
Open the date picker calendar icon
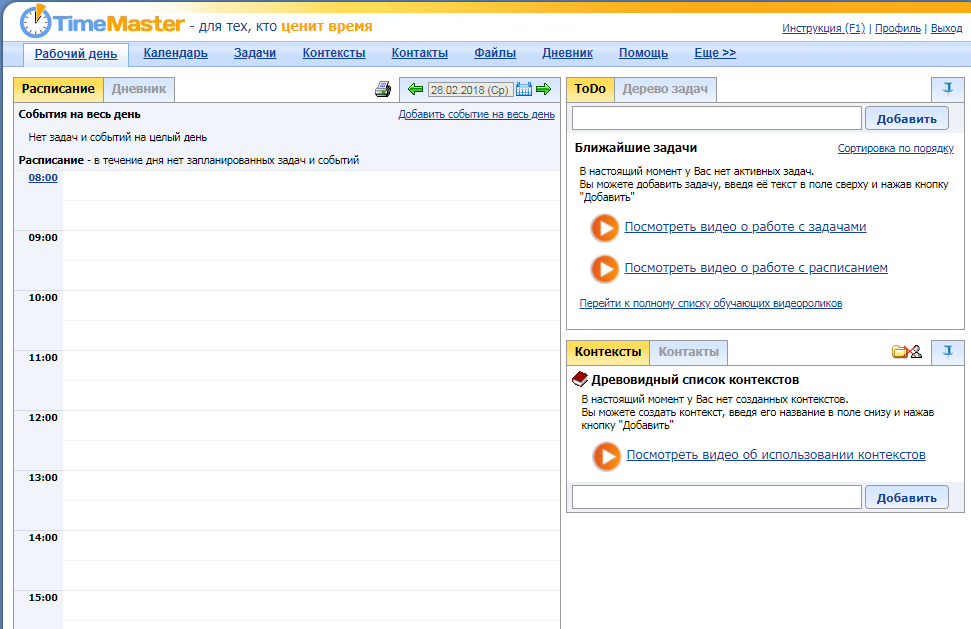[524, 89]
